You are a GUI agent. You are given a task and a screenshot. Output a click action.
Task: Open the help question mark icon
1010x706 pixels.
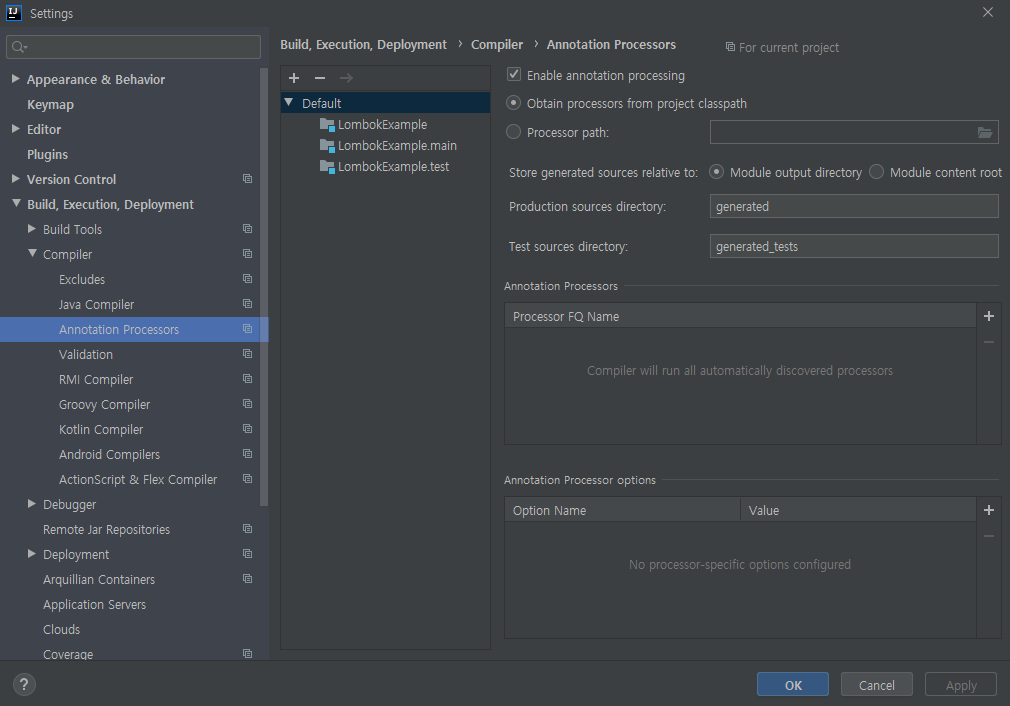point(25,685)
